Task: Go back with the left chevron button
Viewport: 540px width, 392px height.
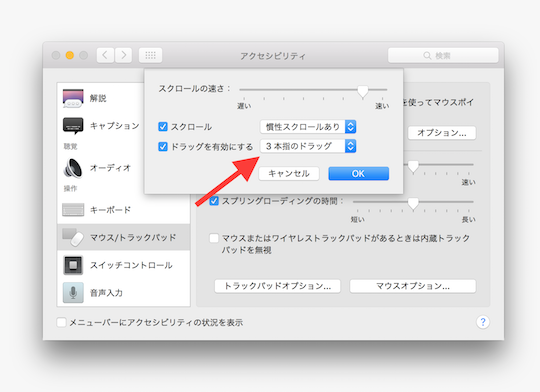Action: pos(105,55)
